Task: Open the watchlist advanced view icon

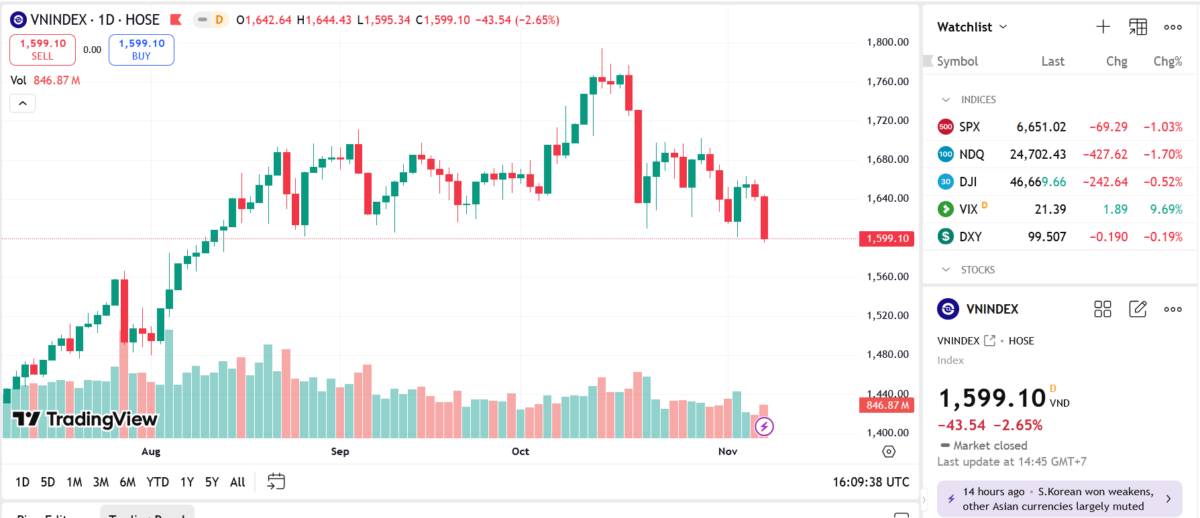Action: point(1138,27)
